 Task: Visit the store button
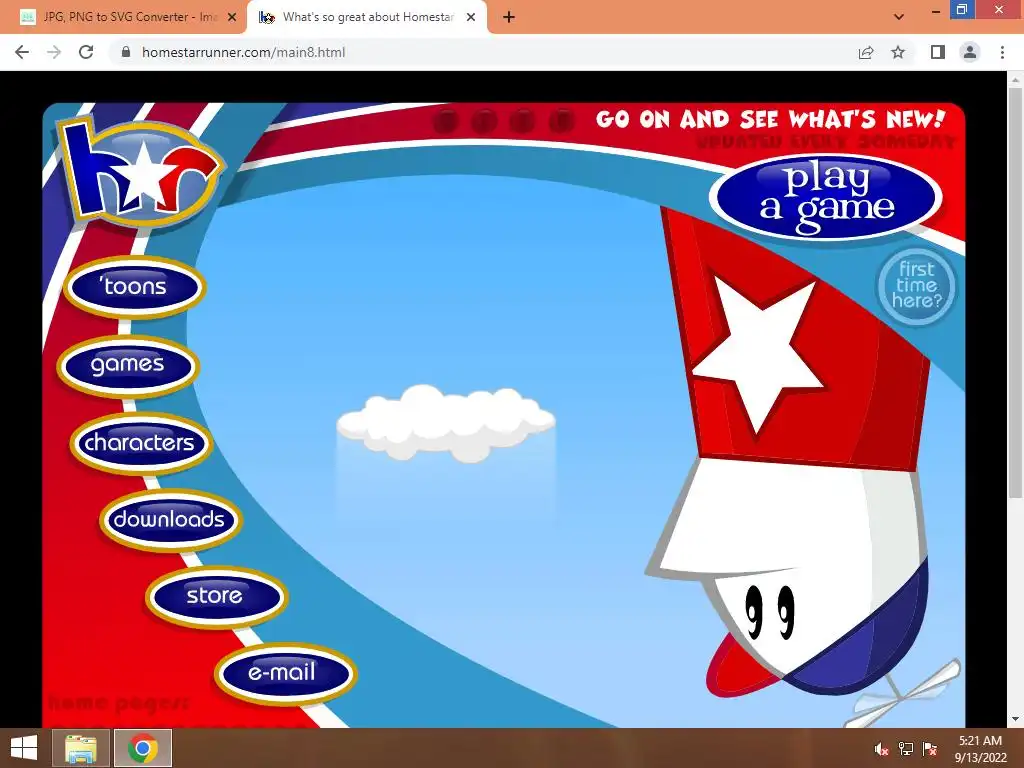point(216,596)
